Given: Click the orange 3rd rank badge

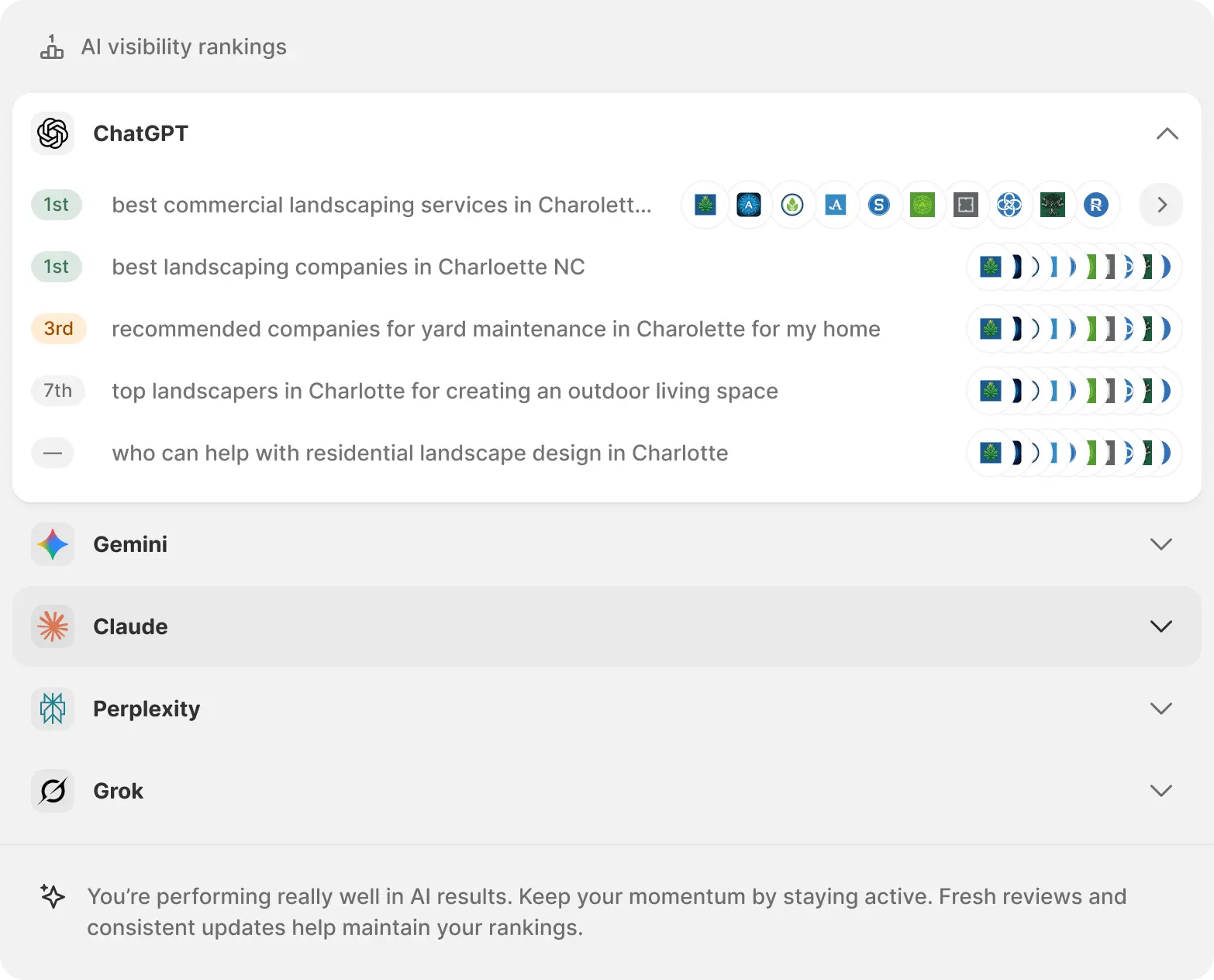Looking at the screenshot, I should pos(58,329).
